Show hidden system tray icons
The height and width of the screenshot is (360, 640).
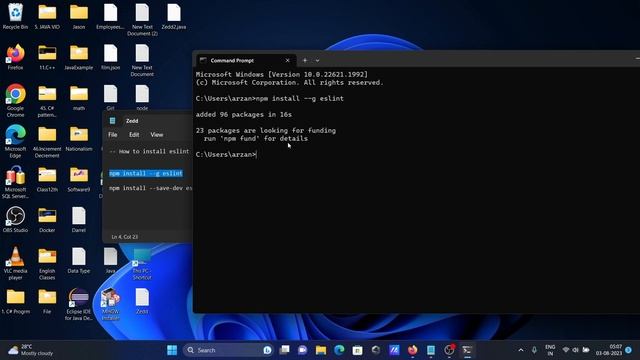(521, 350)
